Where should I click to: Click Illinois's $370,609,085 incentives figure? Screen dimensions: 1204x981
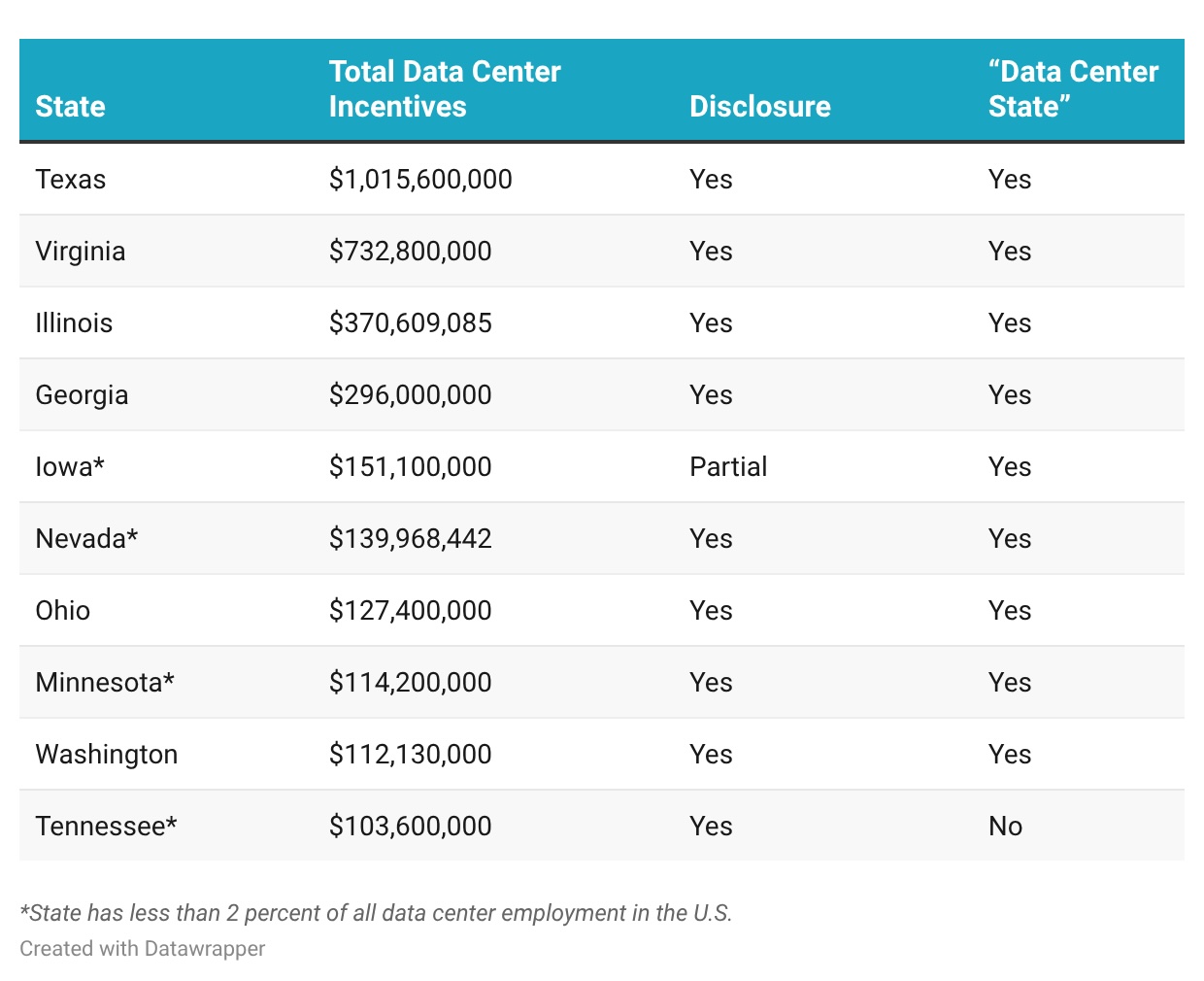click(410, 322)
